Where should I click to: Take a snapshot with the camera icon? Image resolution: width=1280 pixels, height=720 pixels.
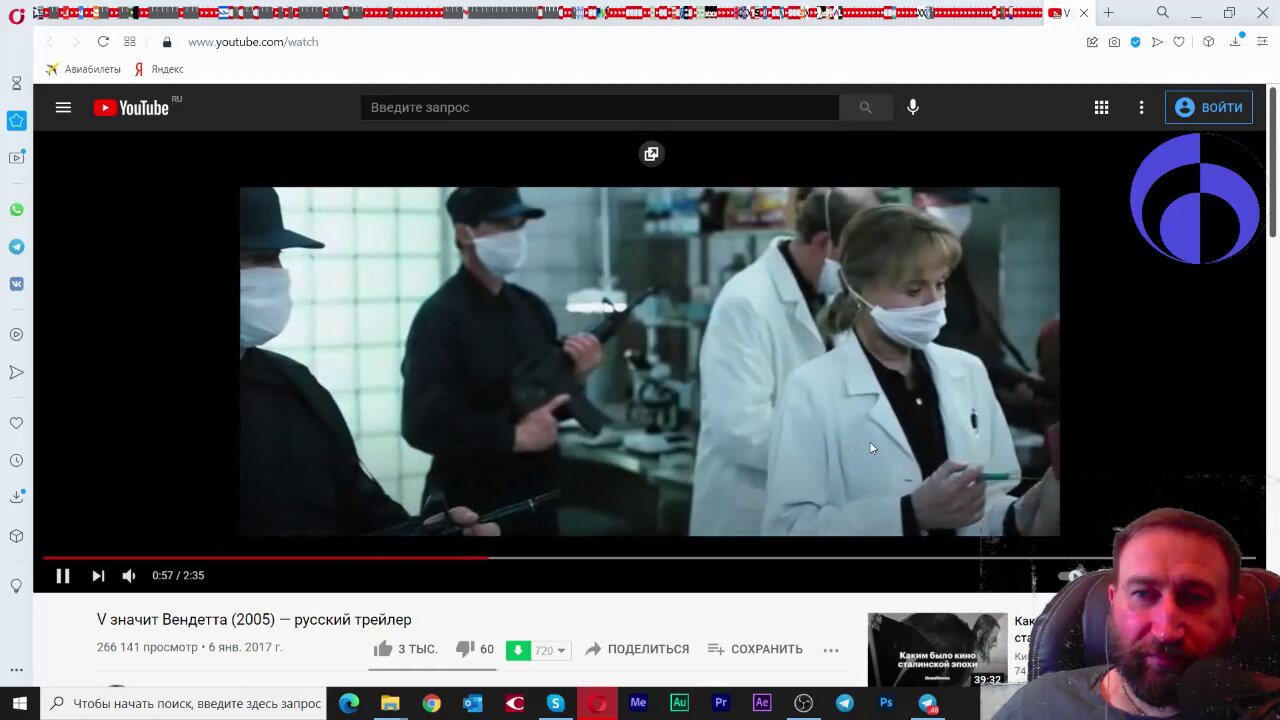pyautogui.click(x=1114, y=42)
